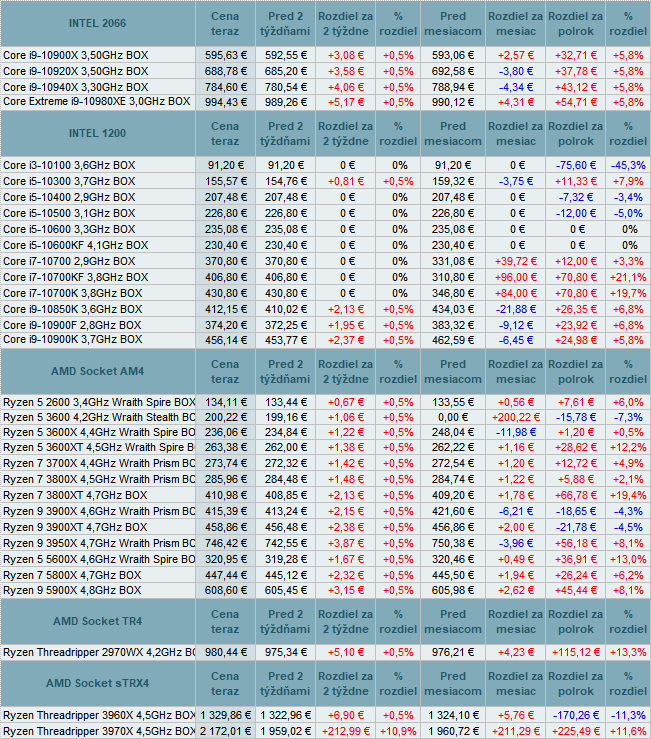
Task: Click the 91,20 € current price cell
Action: point(226,165)
